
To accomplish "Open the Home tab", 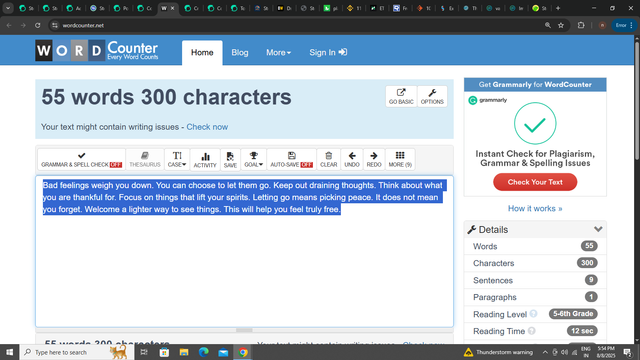I will (202, 53).
